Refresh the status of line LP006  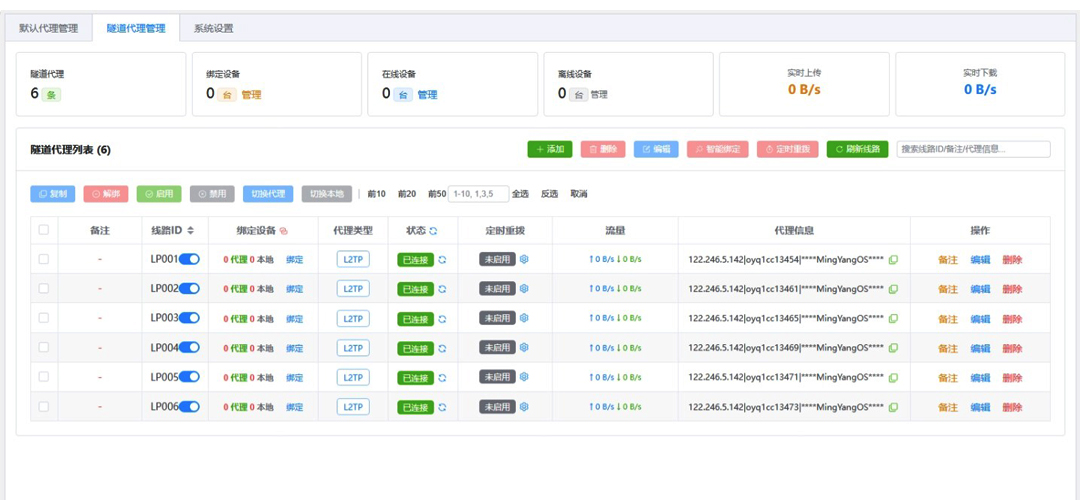[442, 407]
